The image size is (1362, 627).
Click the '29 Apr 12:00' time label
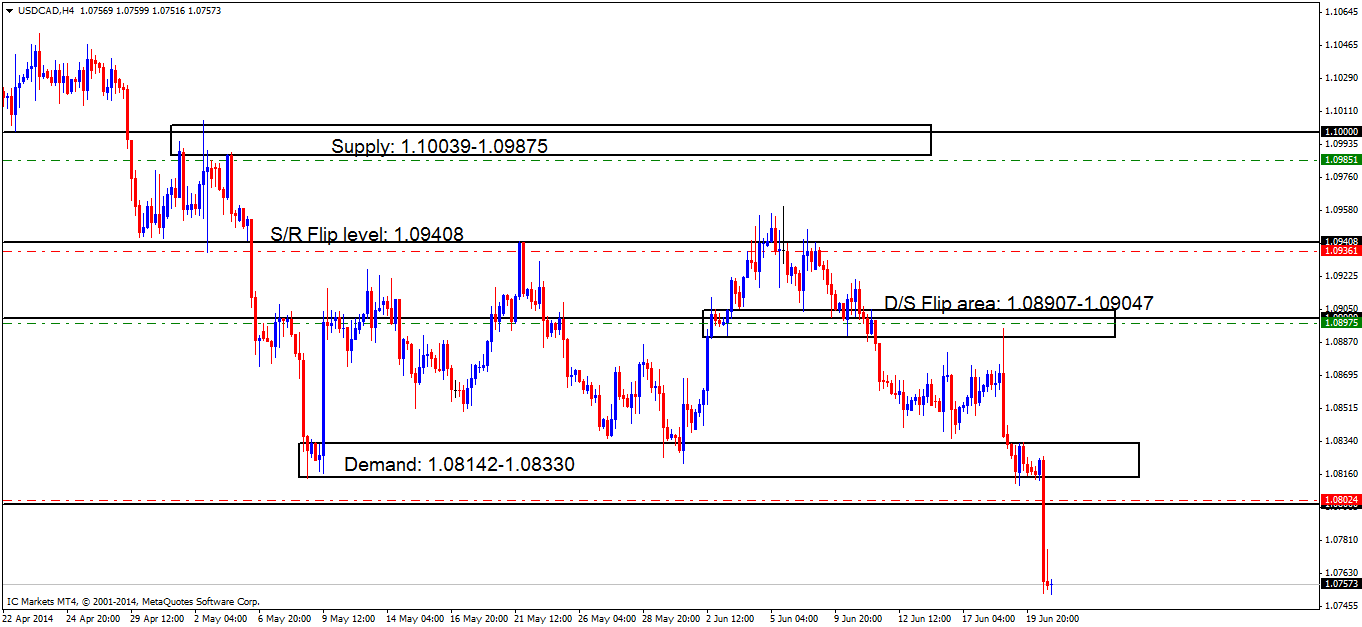(x=157, y=619)
